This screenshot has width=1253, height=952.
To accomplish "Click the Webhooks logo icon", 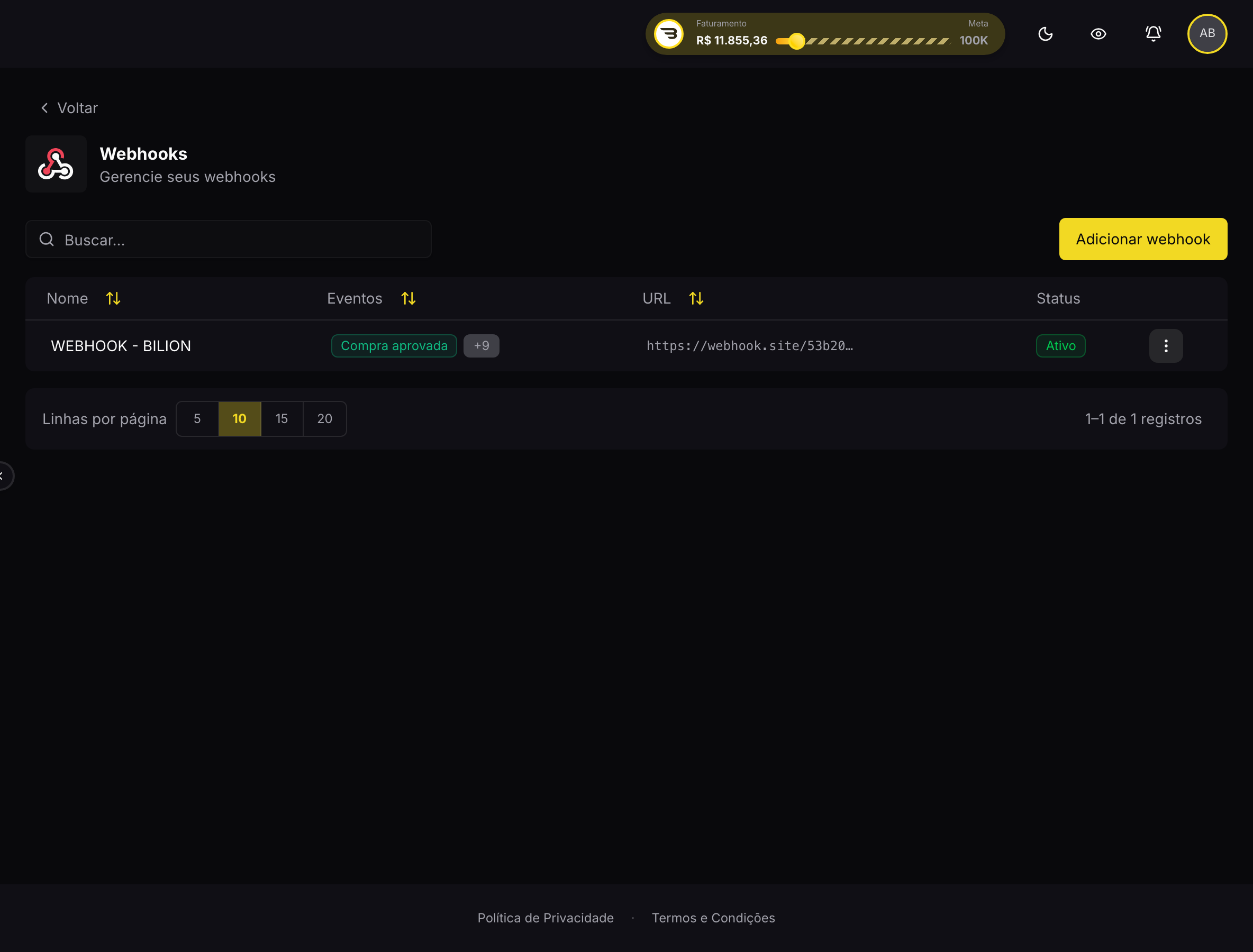I will point(56,164).
